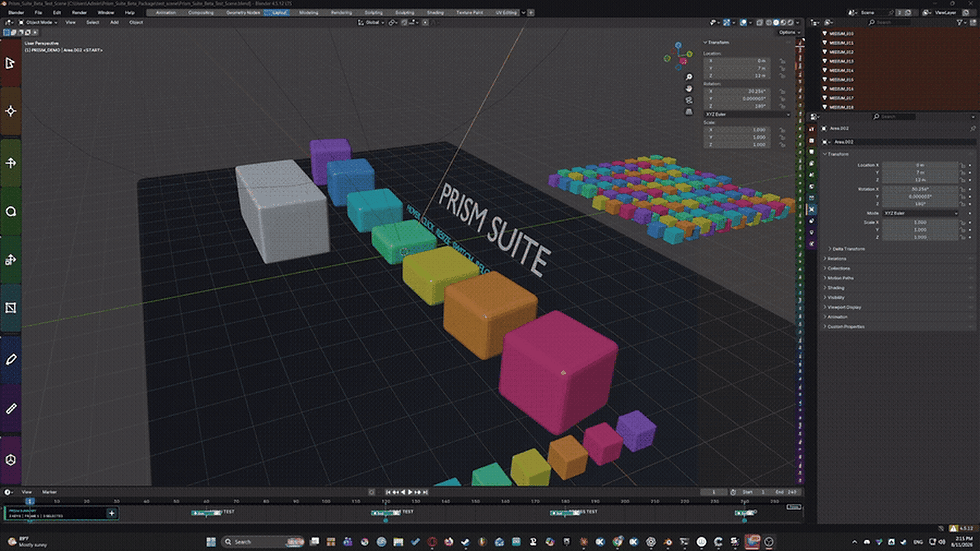Add a workspace with the plus tab

pyautogui.click(x=531, y=12)
